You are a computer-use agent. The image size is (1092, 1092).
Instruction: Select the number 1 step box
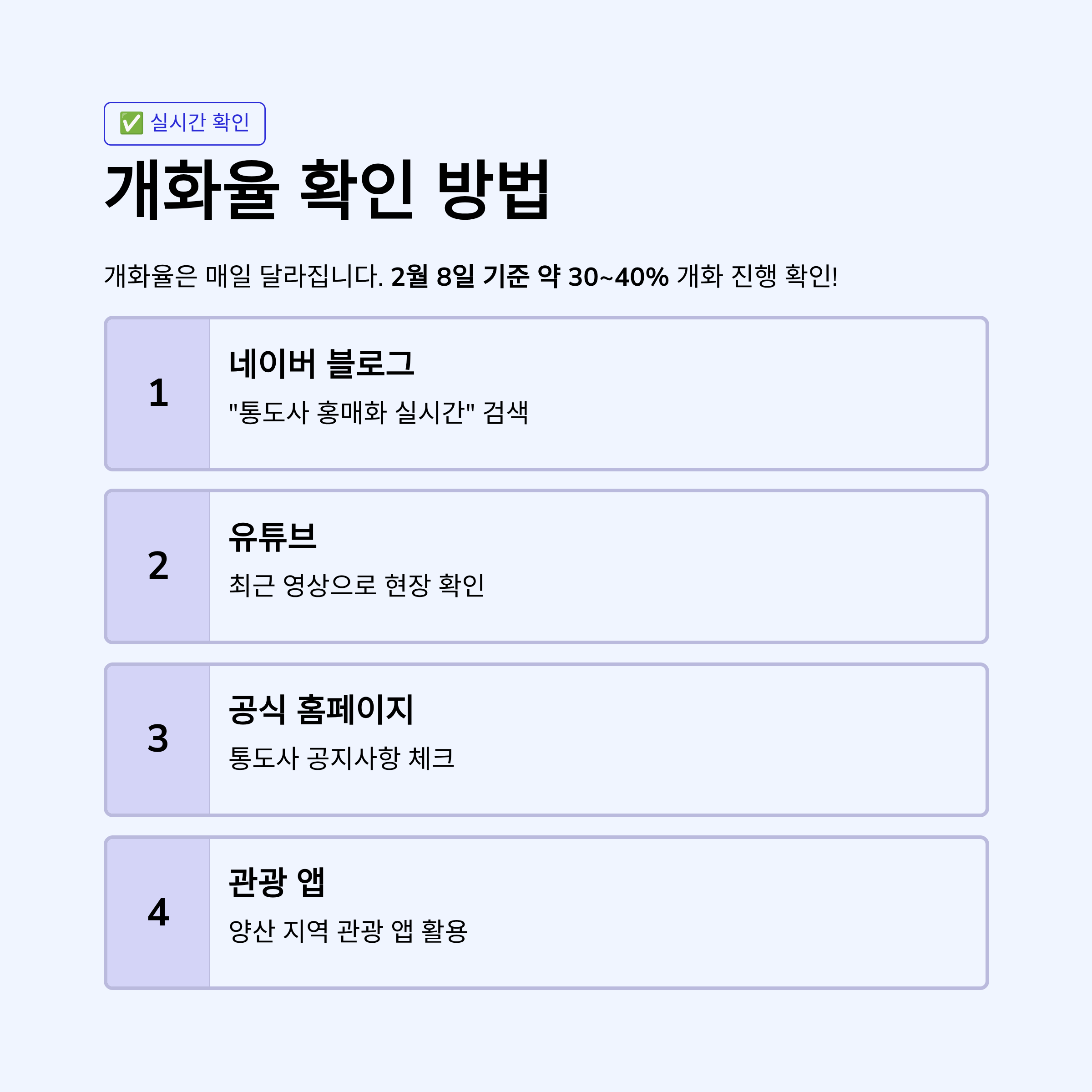point(158,394)
